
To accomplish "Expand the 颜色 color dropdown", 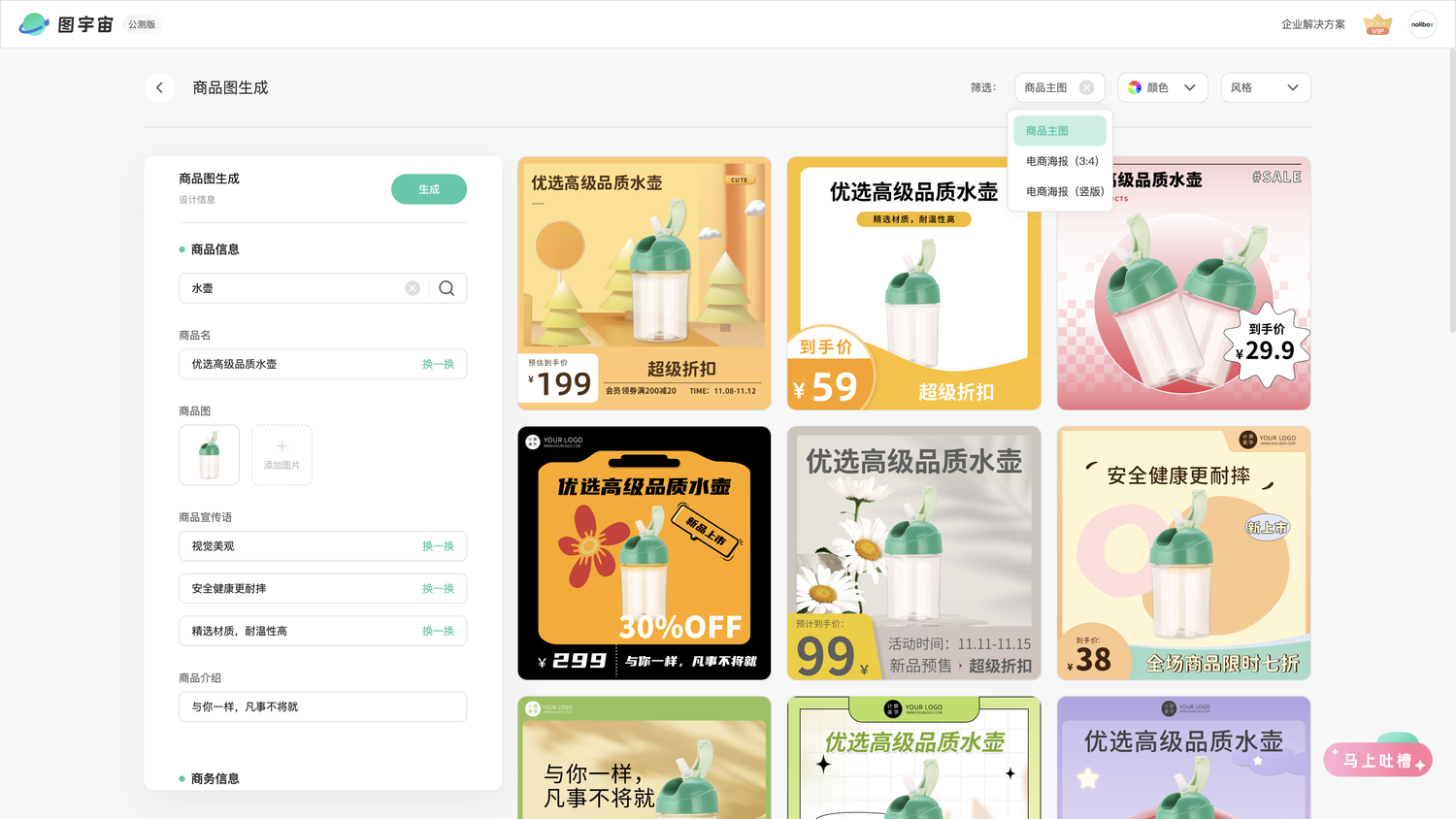I will pos(1163,87).
